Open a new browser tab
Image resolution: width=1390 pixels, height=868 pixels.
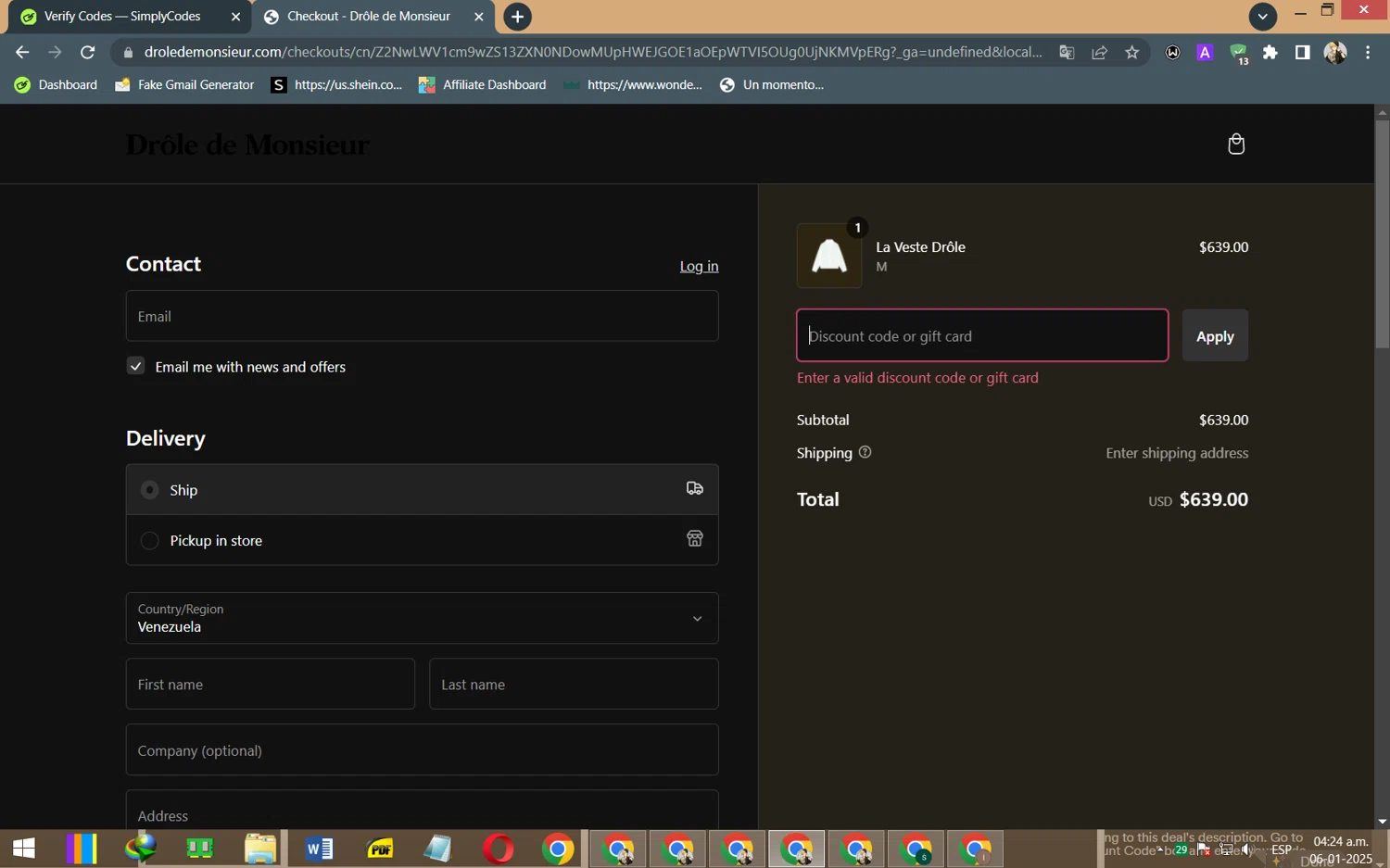(517, 17)
